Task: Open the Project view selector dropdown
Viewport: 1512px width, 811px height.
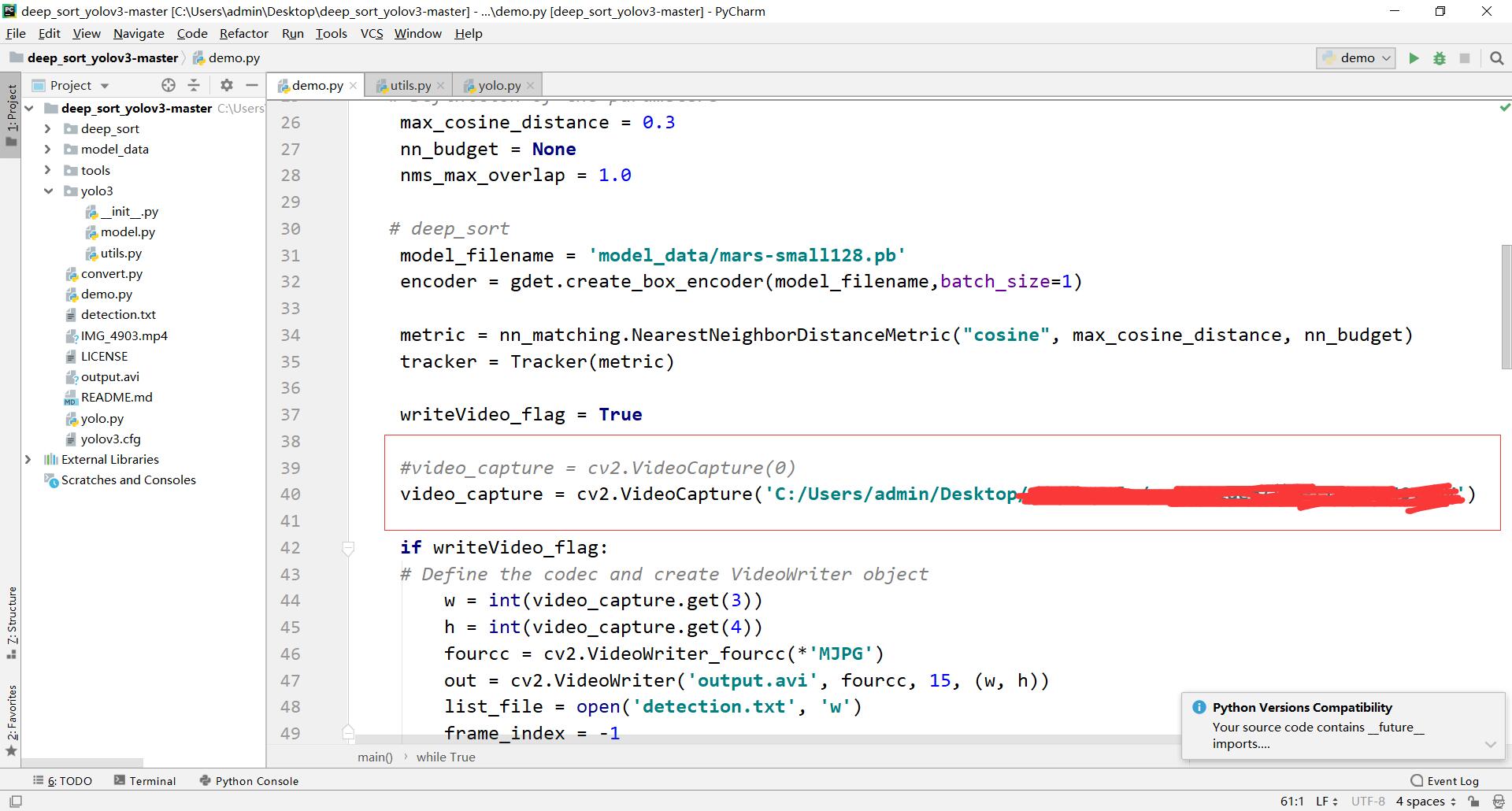Action: [x=106, y=85]
